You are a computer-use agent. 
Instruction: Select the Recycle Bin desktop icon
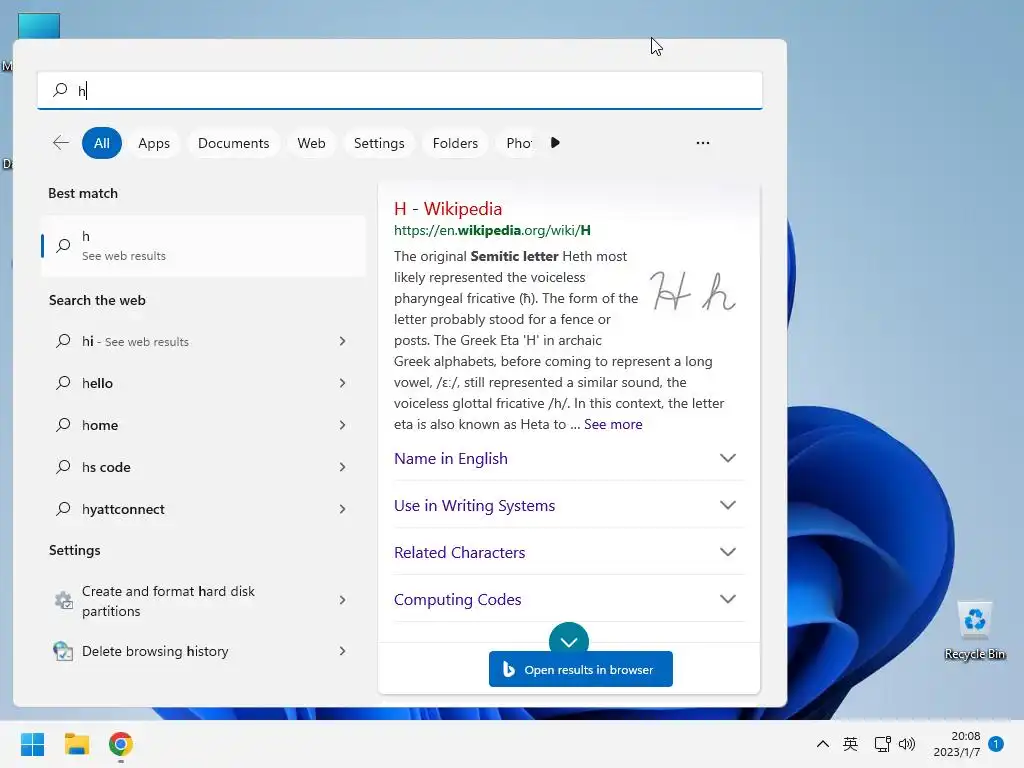974,631
